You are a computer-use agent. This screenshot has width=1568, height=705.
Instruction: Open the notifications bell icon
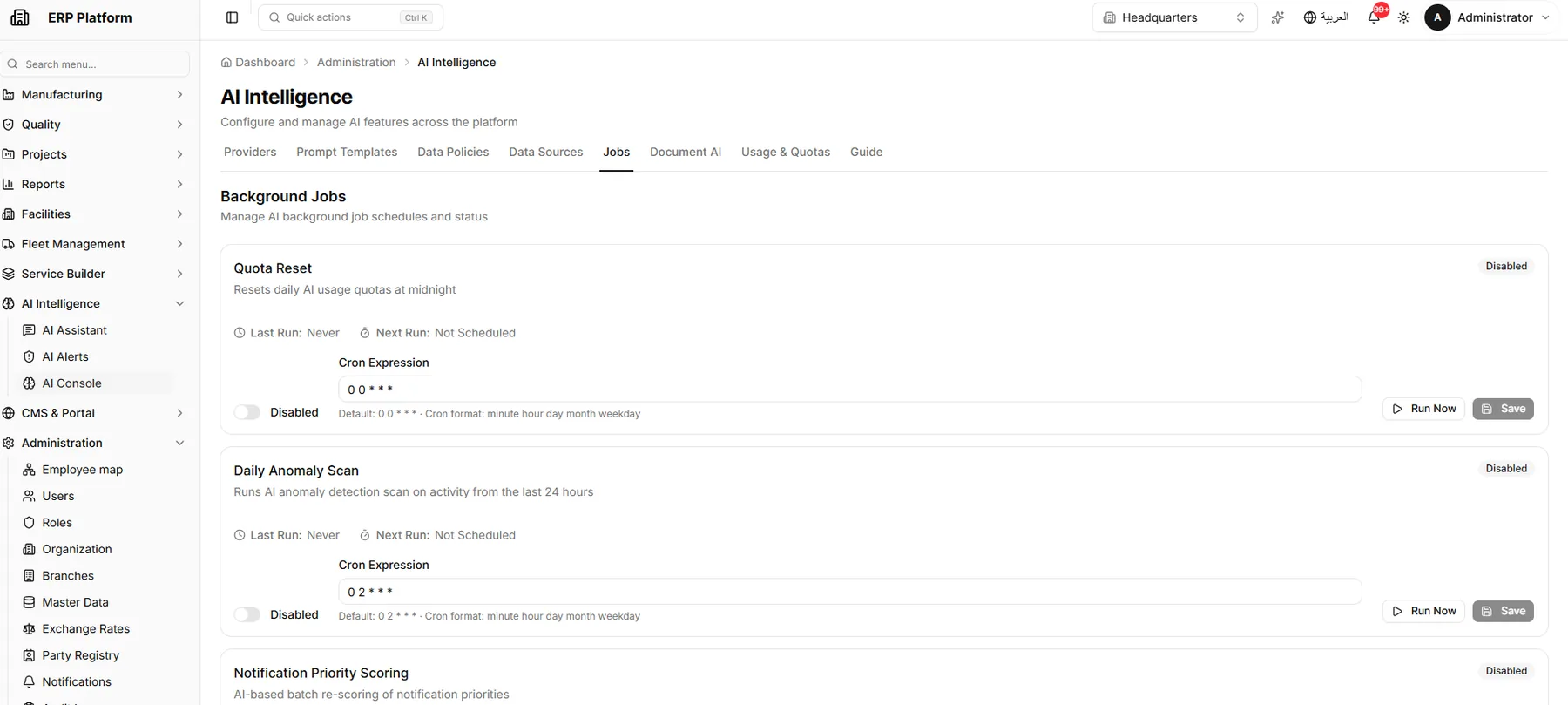[1374, 17]
